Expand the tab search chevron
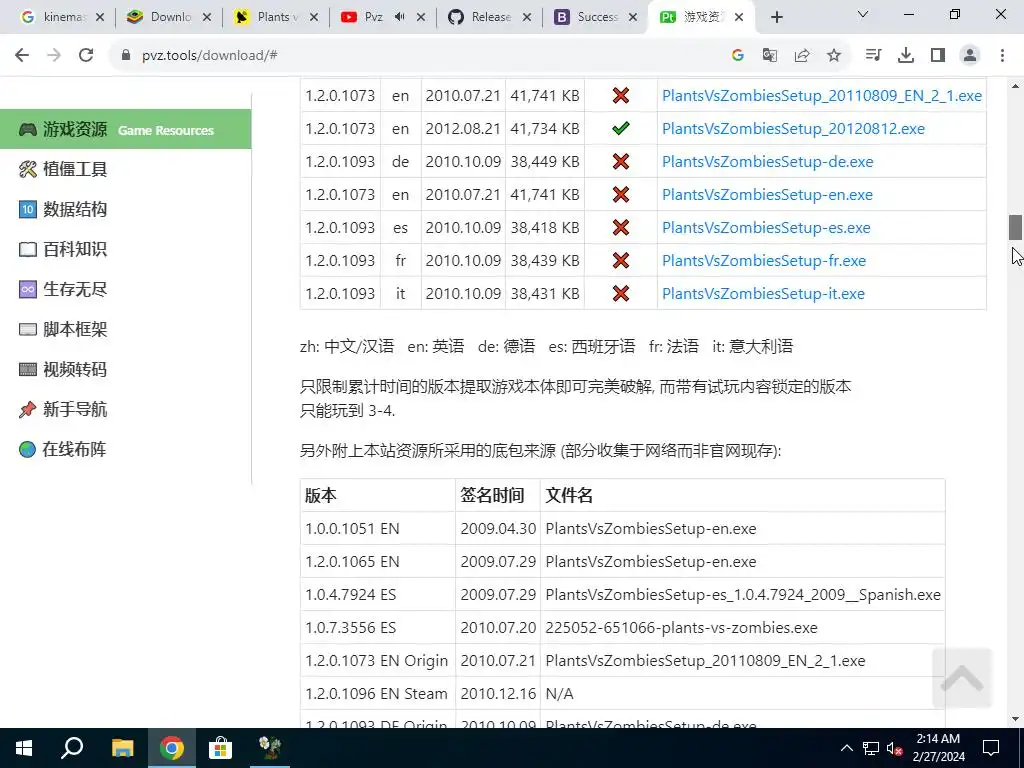Screen dimensions: 1024x768 (x=863, y=14)
